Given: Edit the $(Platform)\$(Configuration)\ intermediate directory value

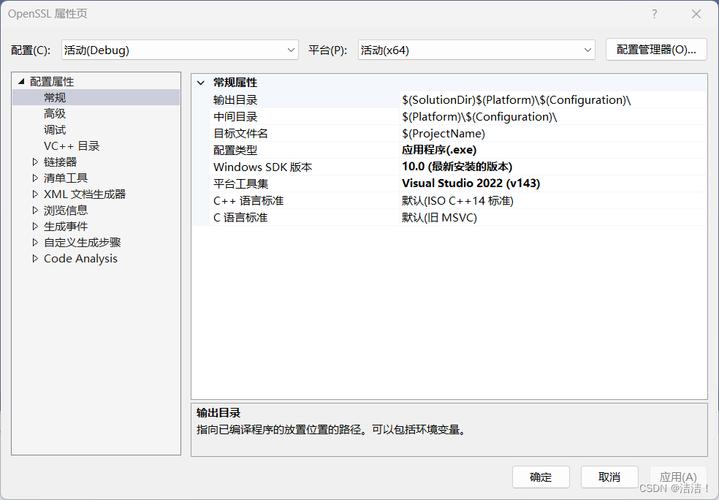Looking at the screenshot, I should (479, 117).
